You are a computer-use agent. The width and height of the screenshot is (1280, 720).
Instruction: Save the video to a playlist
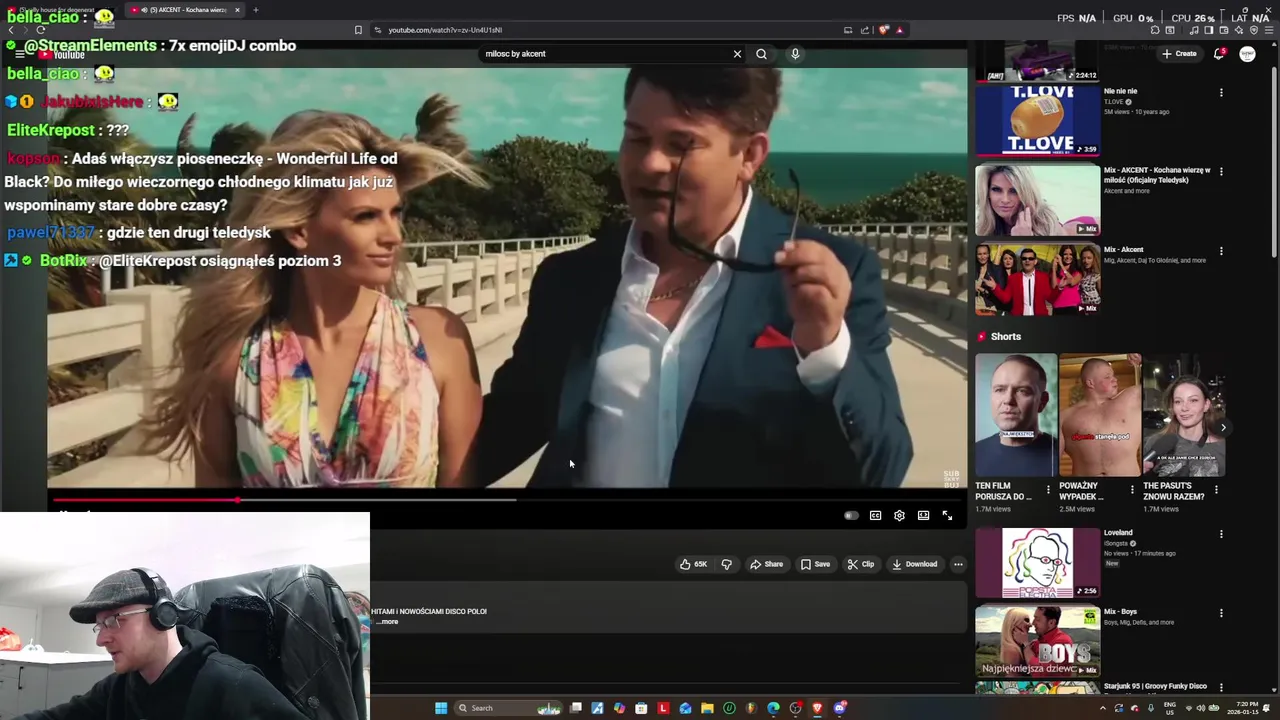(815, 564)
